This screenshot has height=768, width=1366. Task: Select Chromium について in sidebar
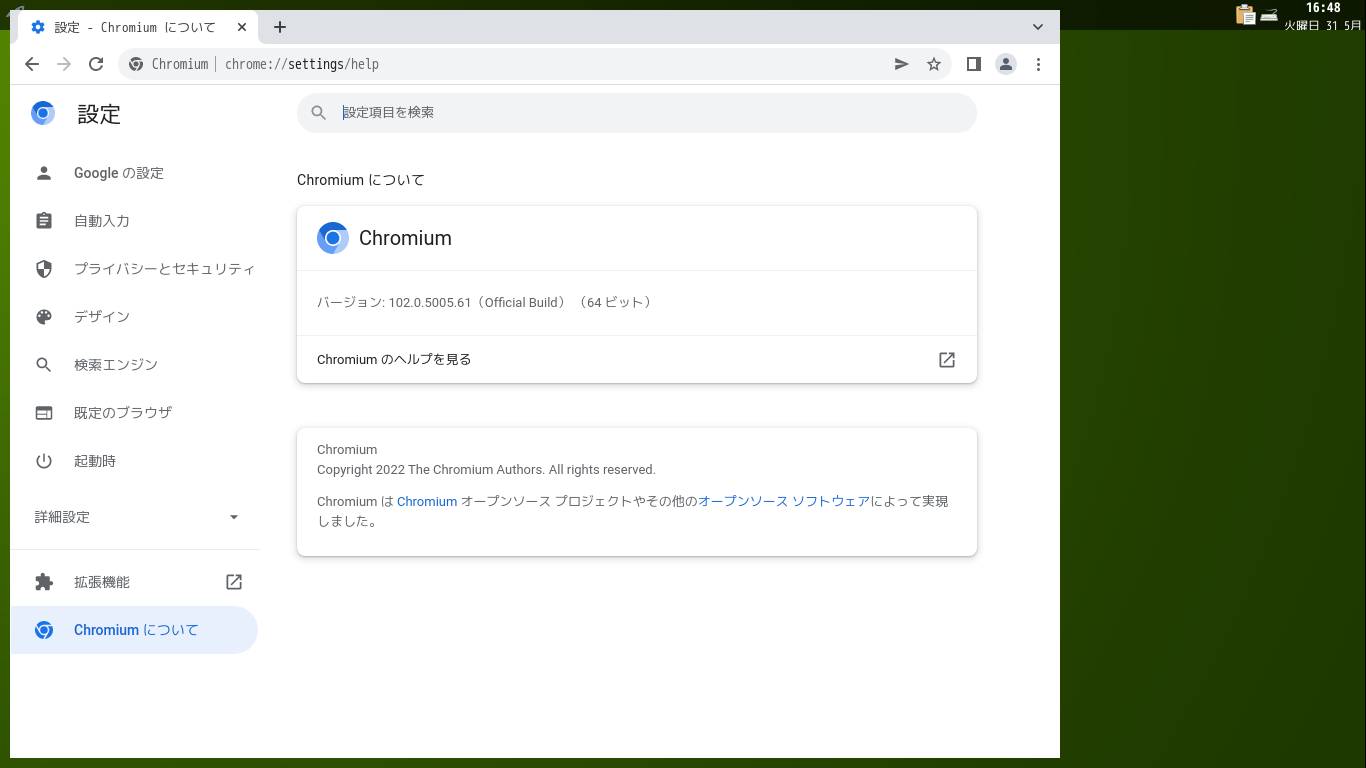pos(134,630)
